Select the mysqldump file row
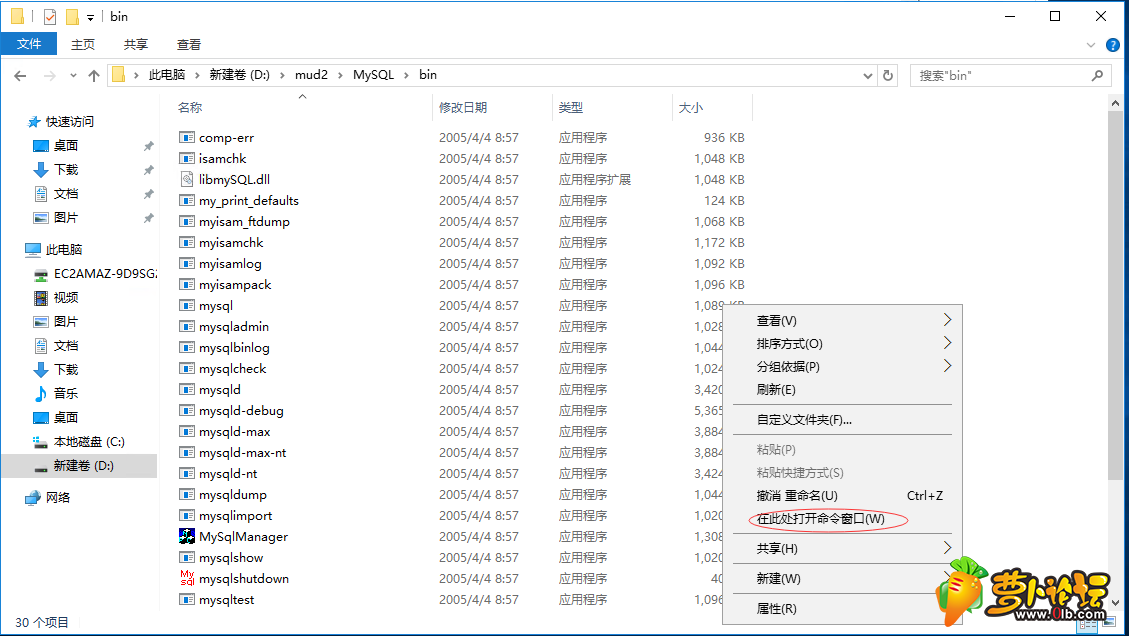Viewport: 1129px width, 636px height. coord(462,495)
